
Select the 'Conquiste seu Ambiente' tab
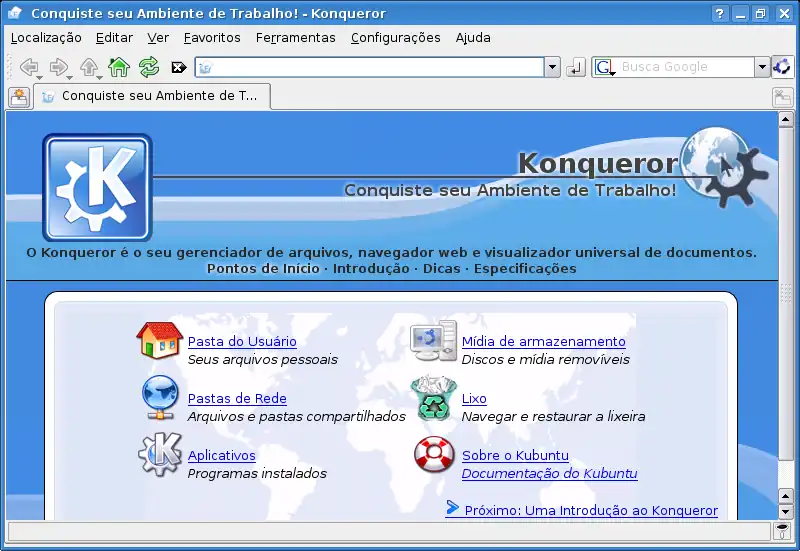click(x=150, y=96)
